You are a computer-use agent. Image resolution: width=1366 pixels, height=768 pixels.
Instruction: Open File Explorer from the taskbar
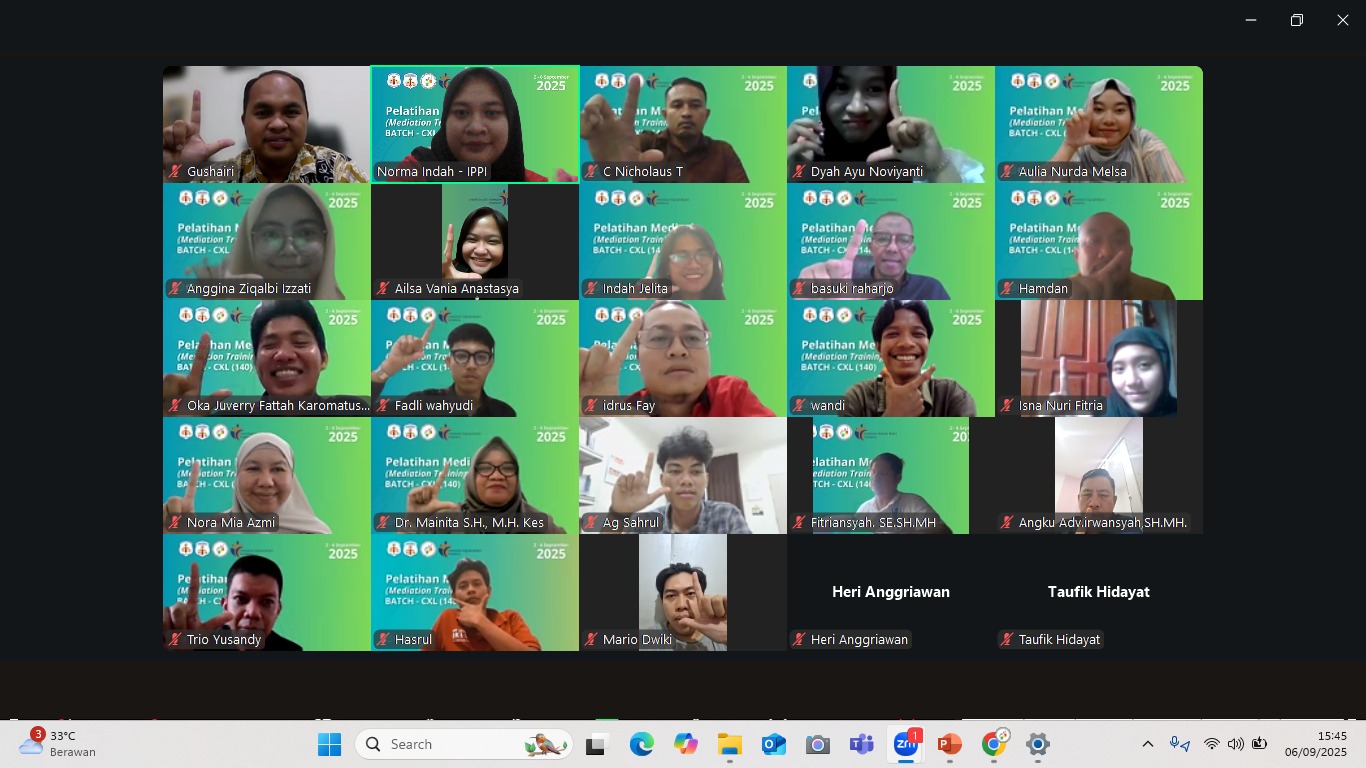(x=729, y=744)
